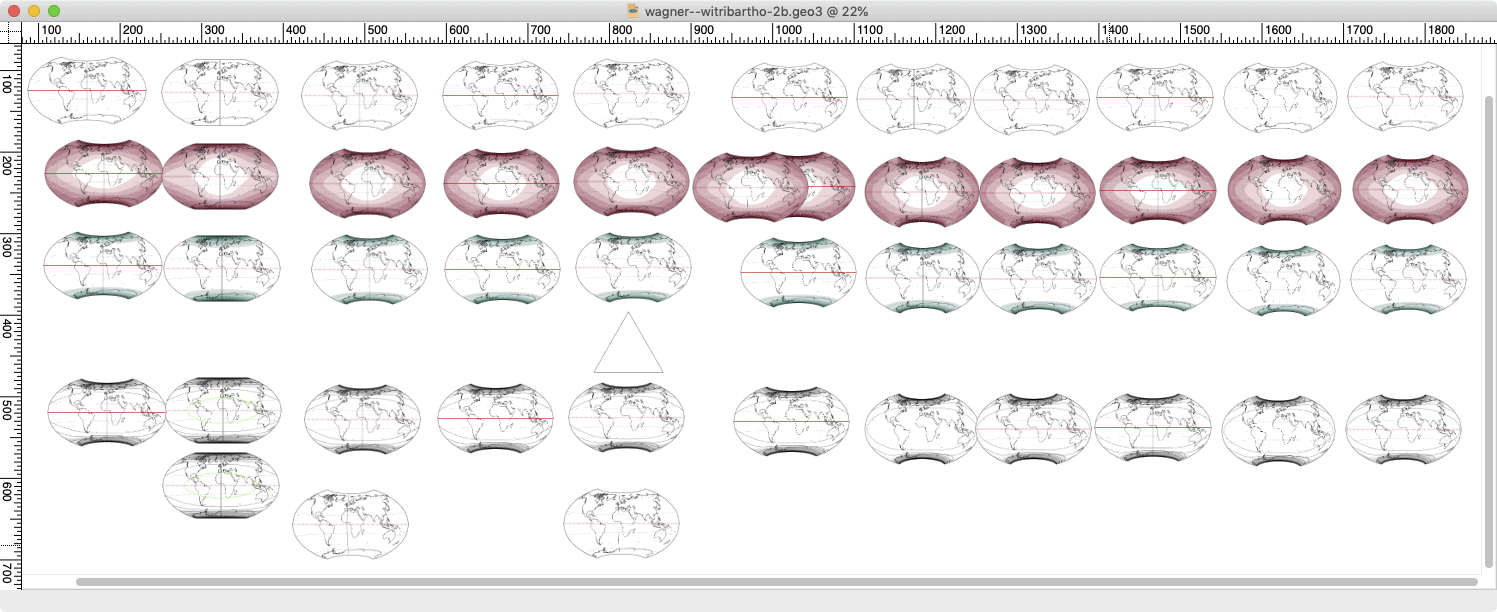The width and height of the screenshot is (1497, 612).
Task: Select the rightmost pink shaded world map
Action: [x=1410, y=189]
